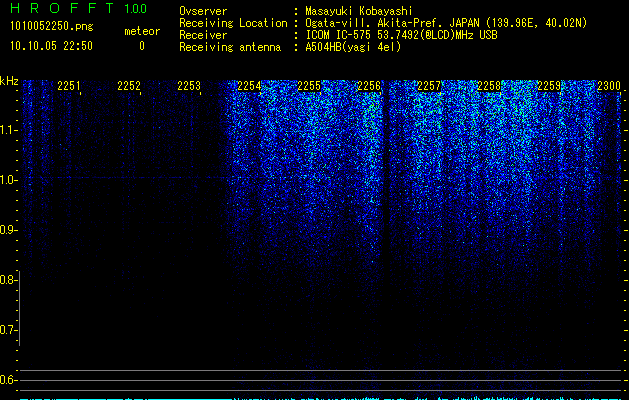Click the 2256 time marker

[x=369, y=86]
